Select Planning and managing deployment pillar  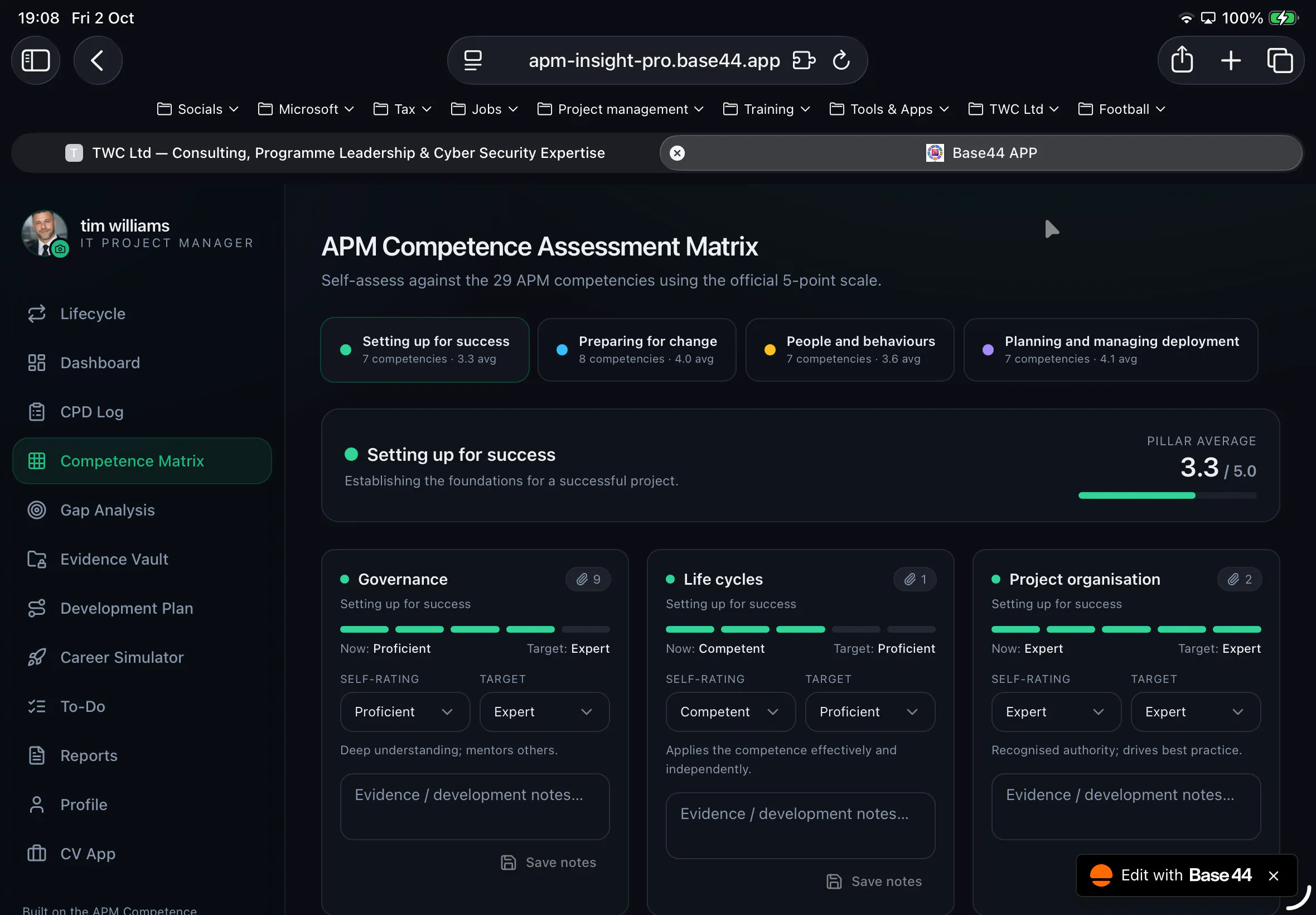click(x=1110, y=350)
